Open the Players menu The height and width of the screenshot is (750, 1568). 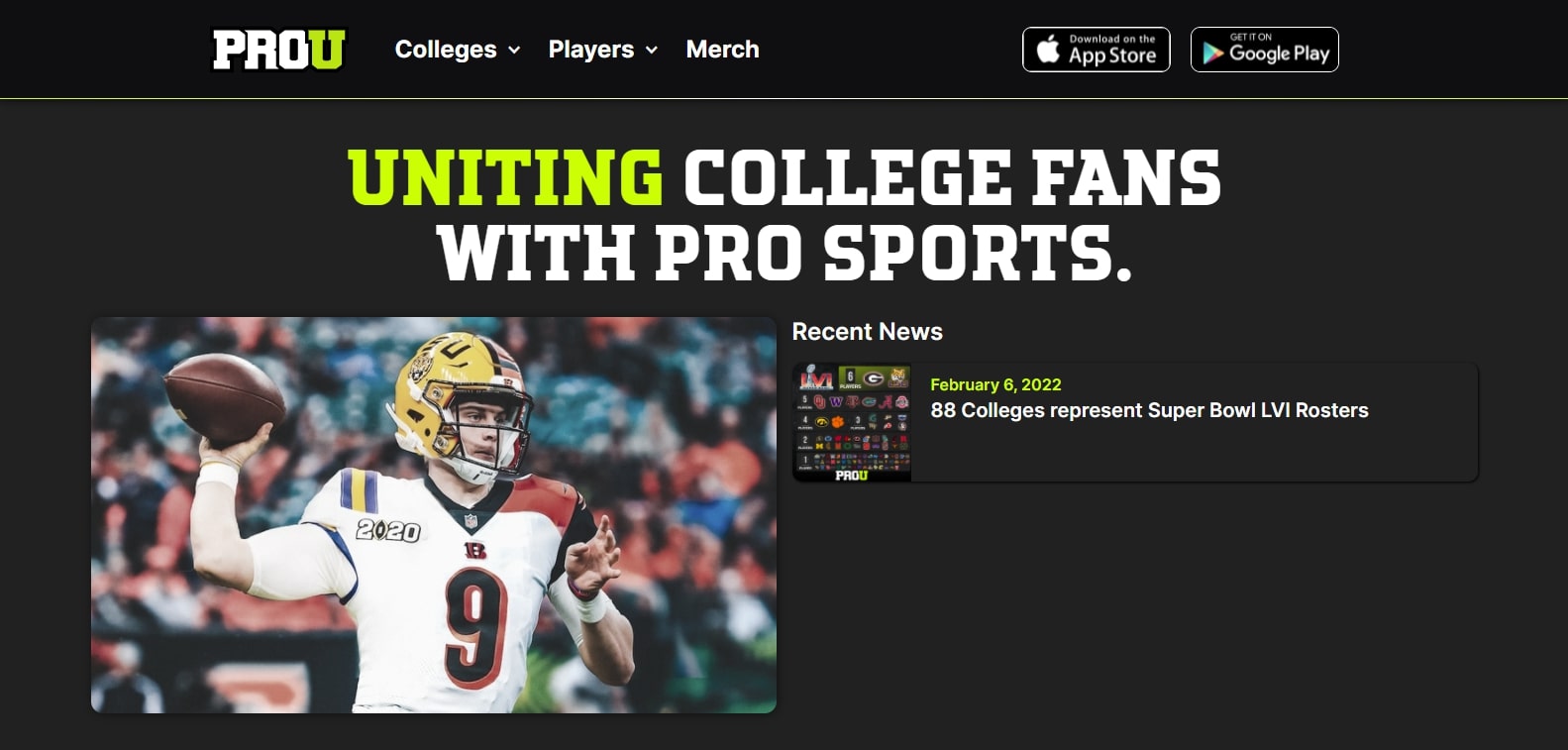coord(591,50)
